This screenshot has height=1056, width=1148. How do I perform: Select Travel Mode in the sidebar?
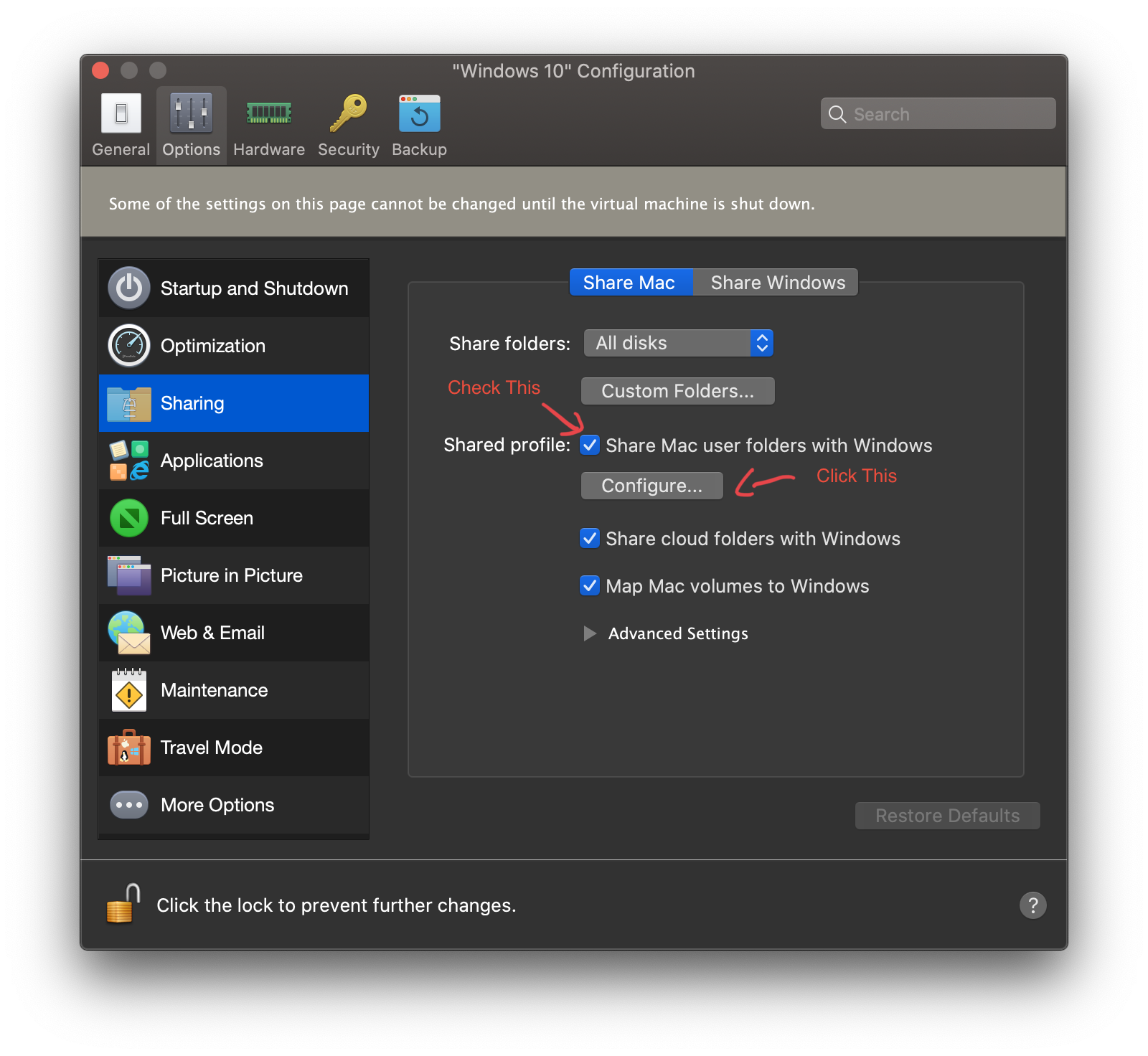pos(234,748)
